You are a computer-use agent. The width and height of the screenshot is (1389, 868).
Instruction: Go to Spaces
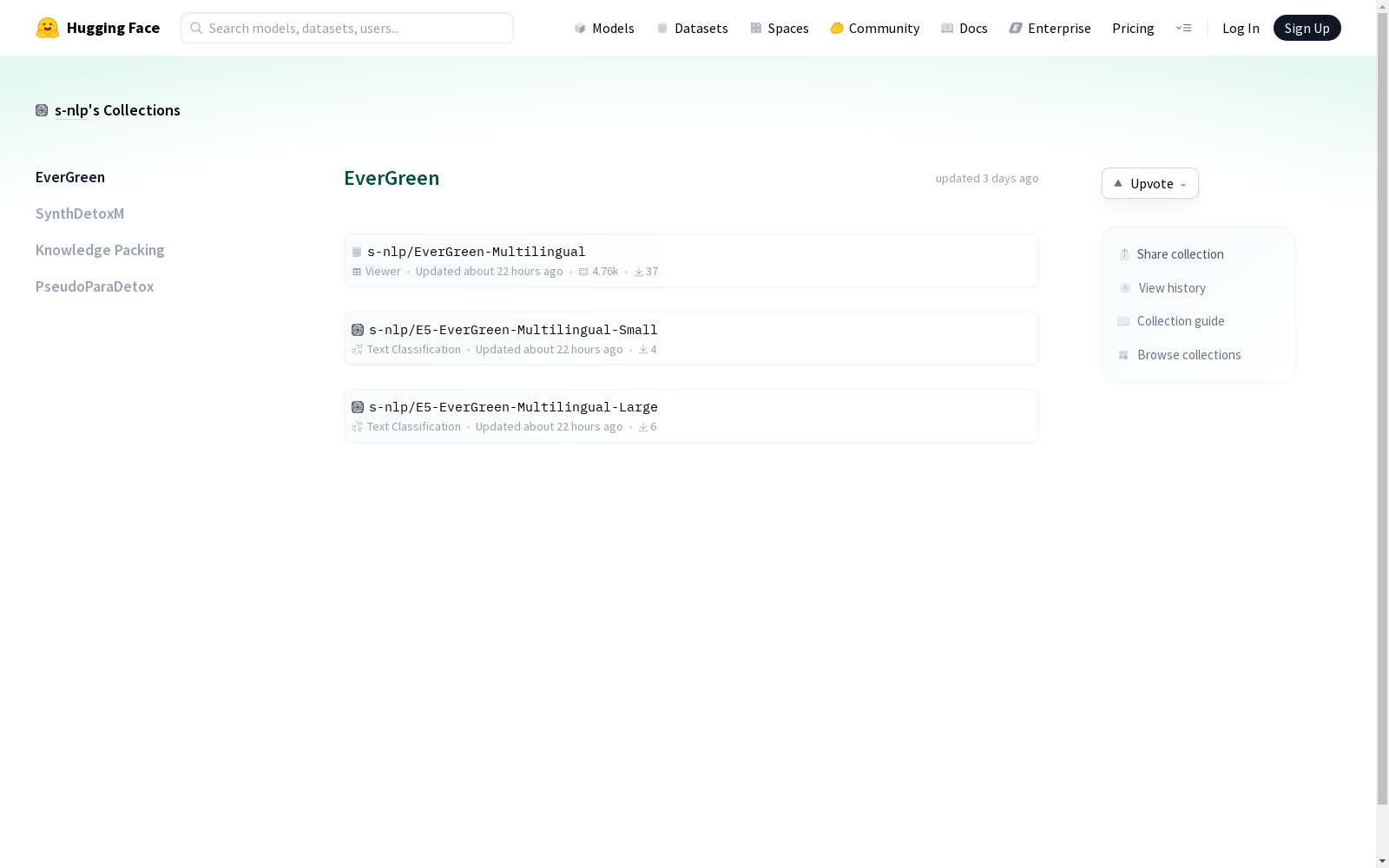[x=780, y=28]
